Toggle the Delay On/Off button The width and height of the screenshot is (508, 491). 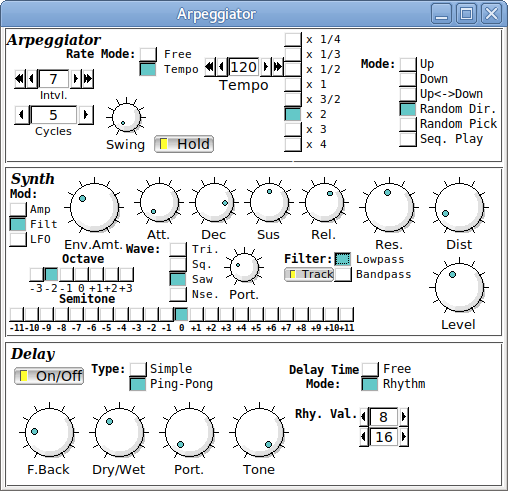[x=49, y=376]
